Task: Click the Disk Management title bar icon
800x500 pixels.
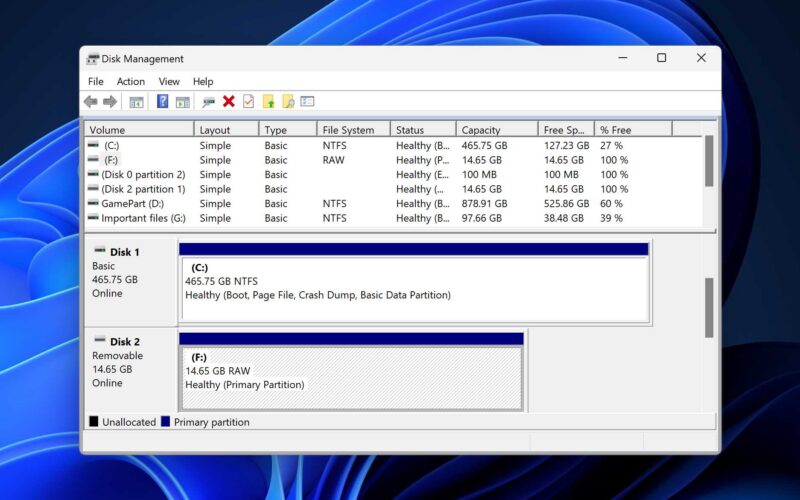Action: [92, 59]
